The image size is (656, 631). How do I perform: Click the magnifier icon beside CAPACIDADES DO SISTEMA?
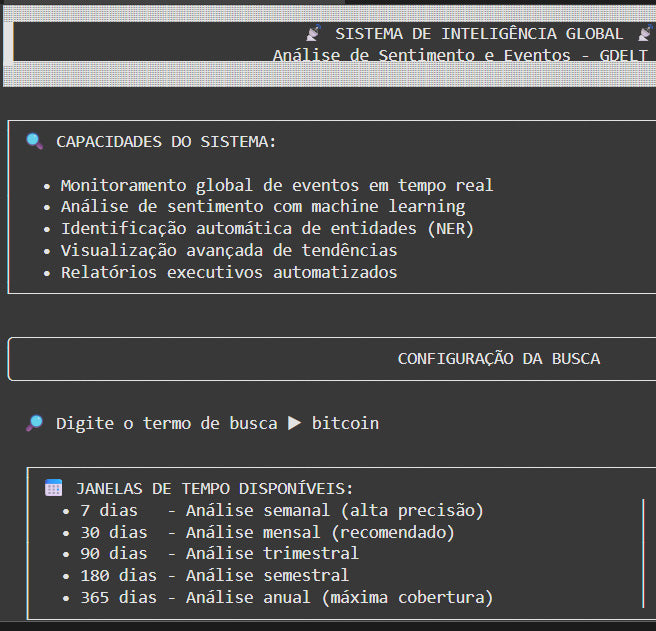coord(34,141)
